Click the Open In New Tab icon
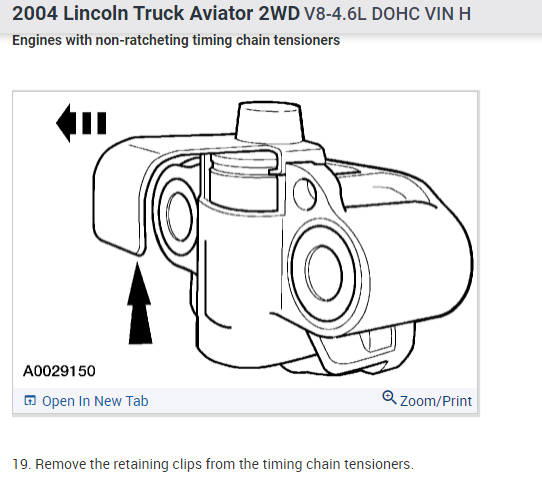 (x=30, y=400)
